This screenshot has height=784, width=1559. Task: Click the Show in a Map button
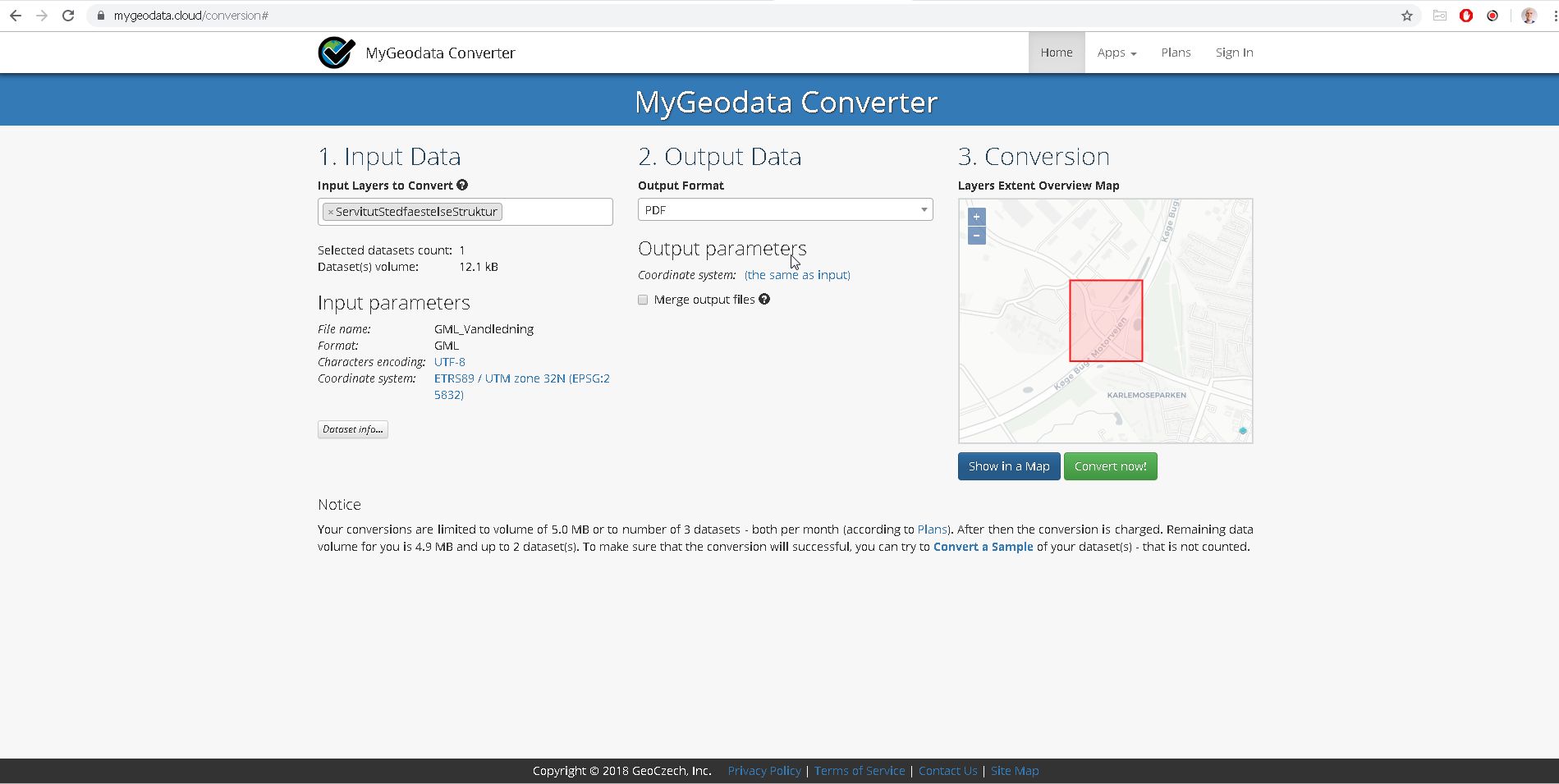coord(1009,466)
